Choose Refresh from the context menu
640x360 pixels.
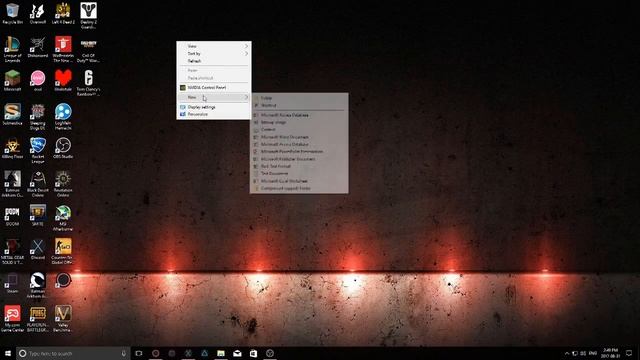[x=214, y=61]
